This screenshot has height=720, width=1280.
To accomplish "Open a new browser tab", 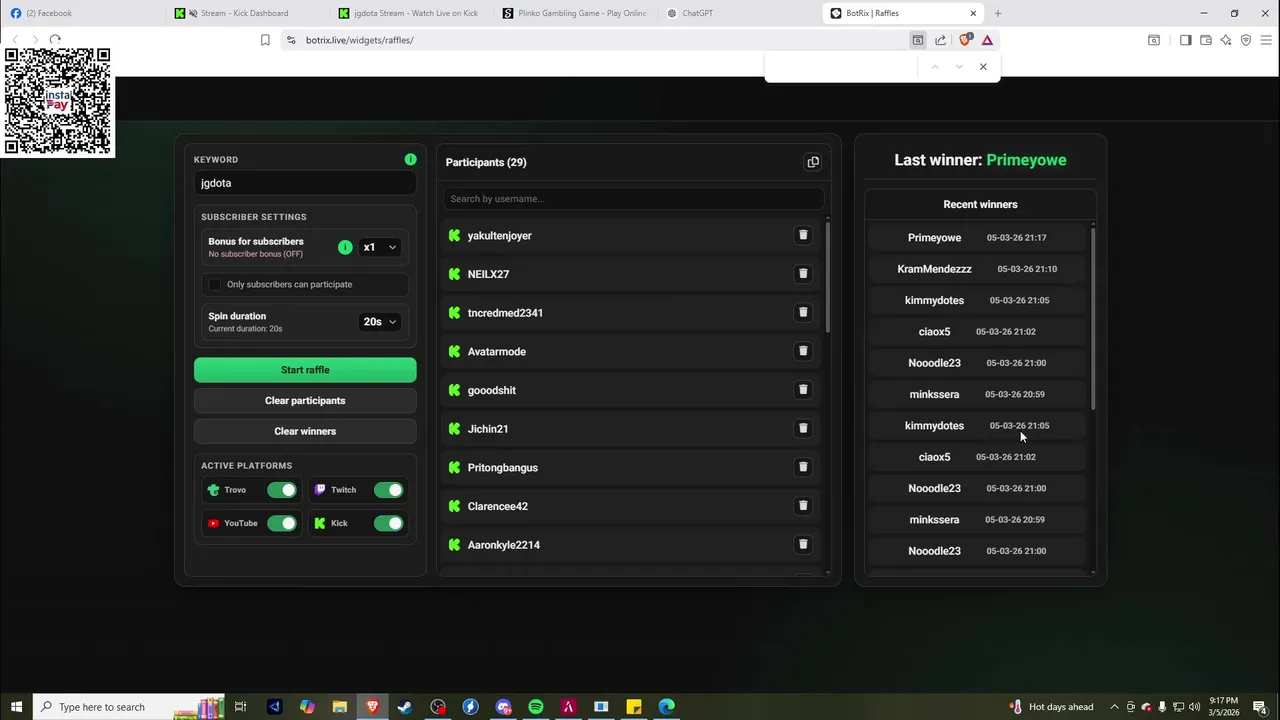I will pyautogui.click(x=997, y=13).
